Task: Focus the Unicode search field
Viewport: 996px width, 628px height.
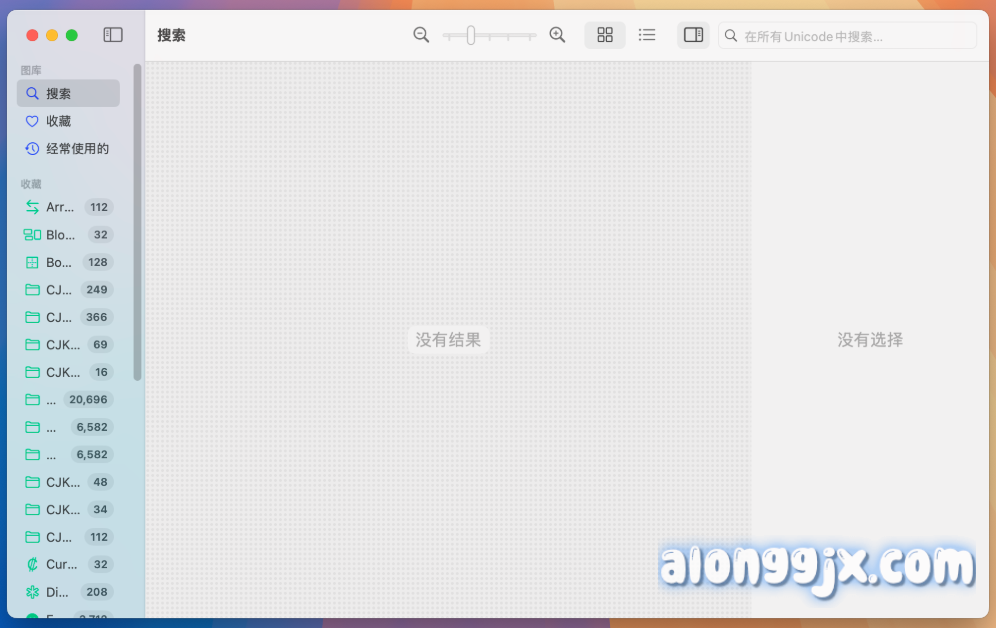Action: pos(856,36)
